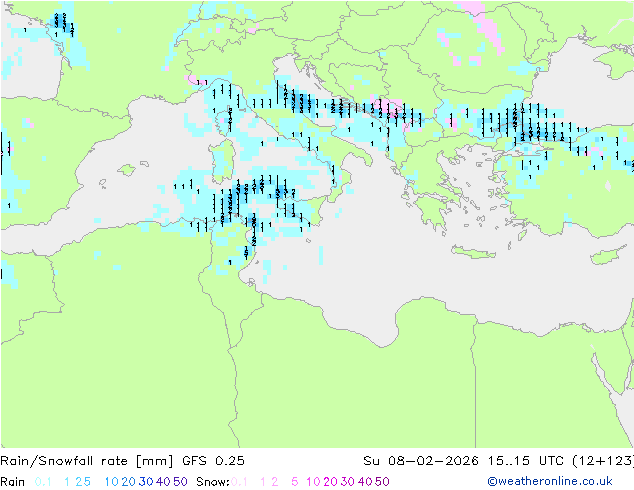Screen dimensions: 634x490
Task: Choose the Snow legend value 5
Action: point(295,482)
